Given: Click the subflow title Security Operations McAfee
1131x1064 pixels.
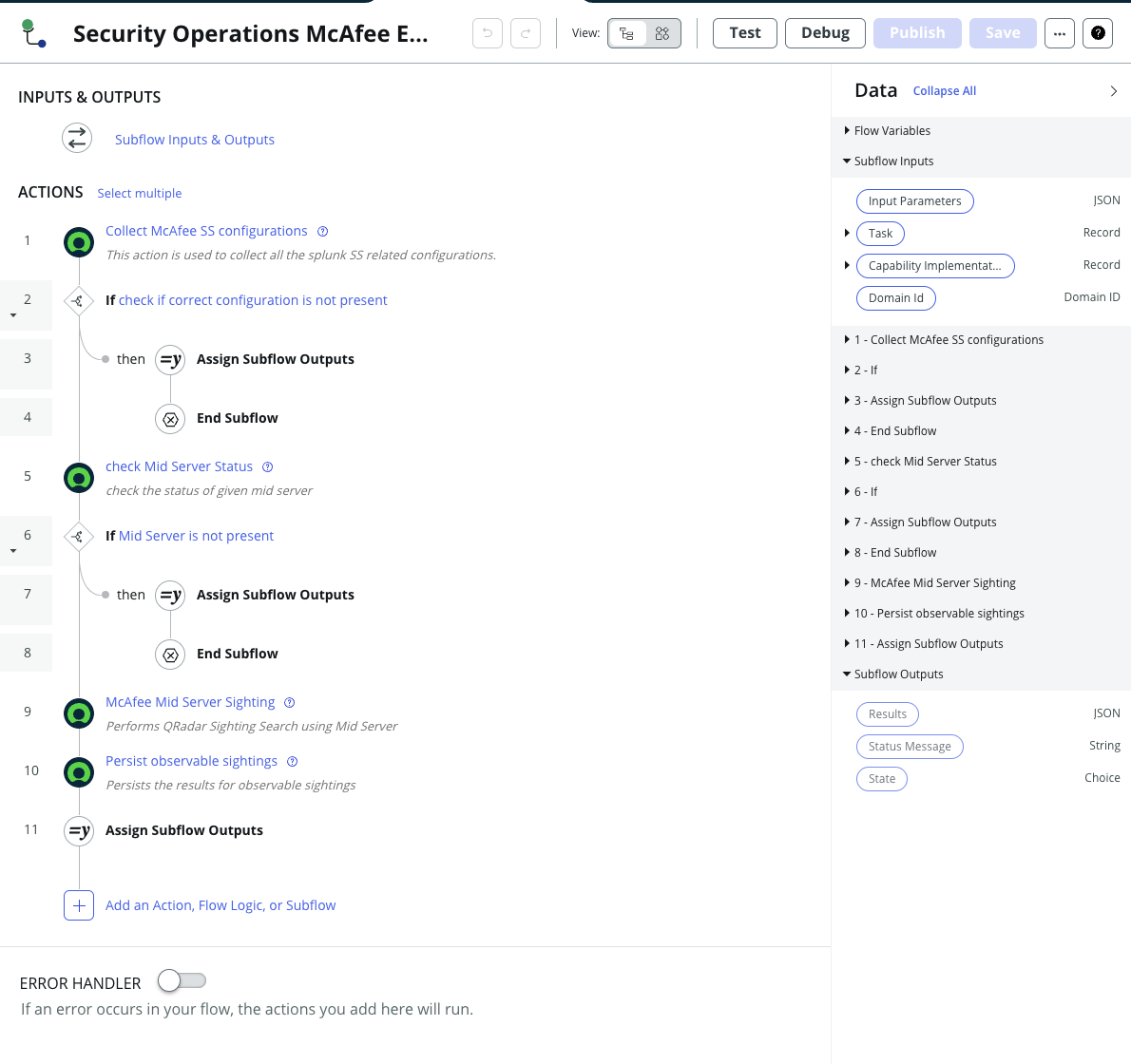Looking at the screenshot, I should 250,34.
